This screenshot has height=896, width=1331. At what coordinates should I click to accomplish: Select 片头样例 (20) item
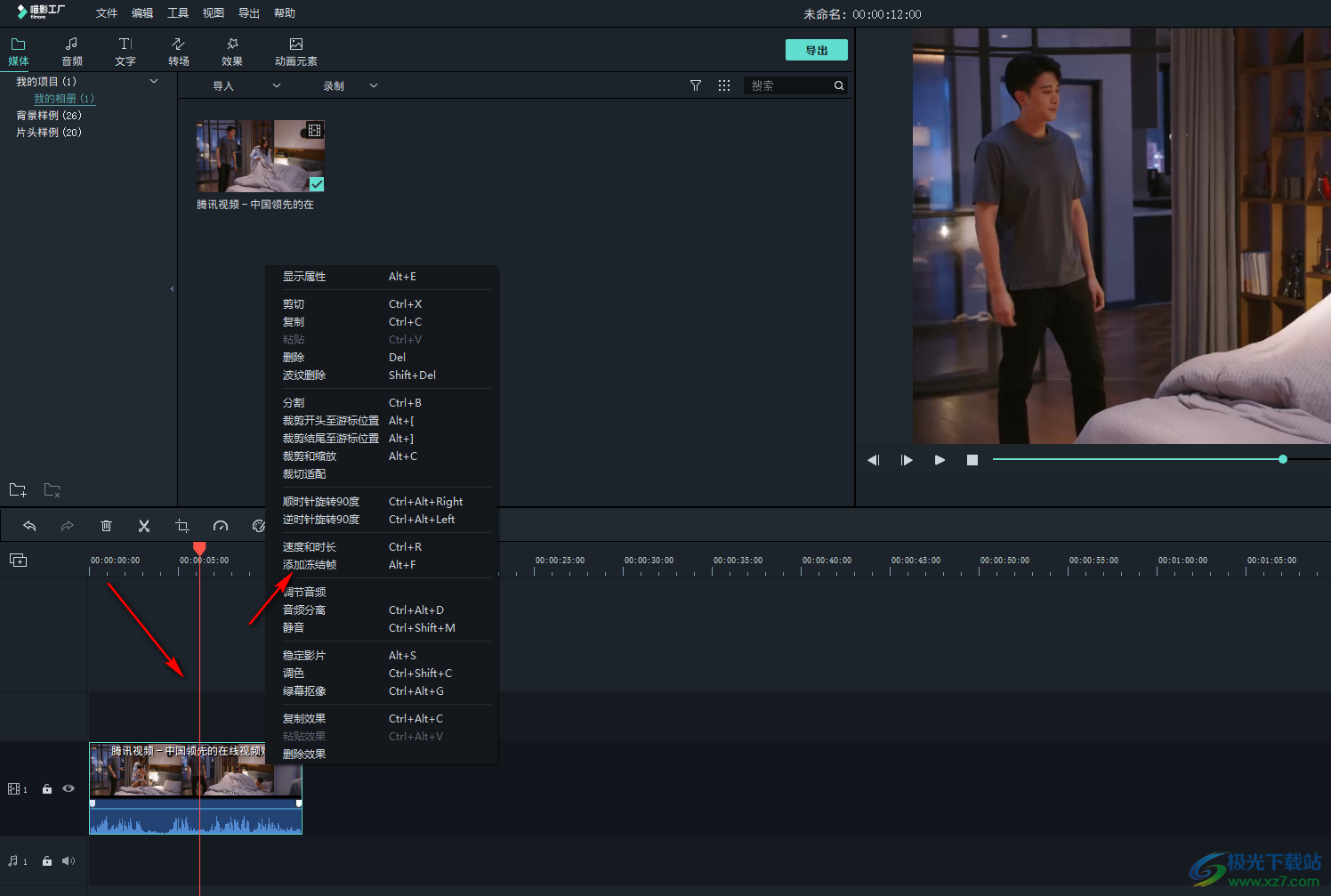[49, 133]
